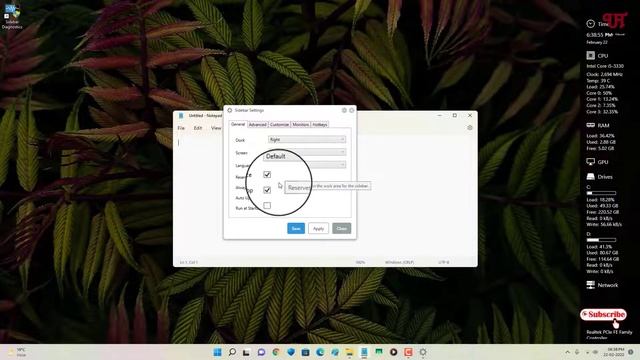The width and height of the screenshot is (640, 360).
Task: Click 'Free: 220.52 GB' drive C line
Action: pos(602,212)
